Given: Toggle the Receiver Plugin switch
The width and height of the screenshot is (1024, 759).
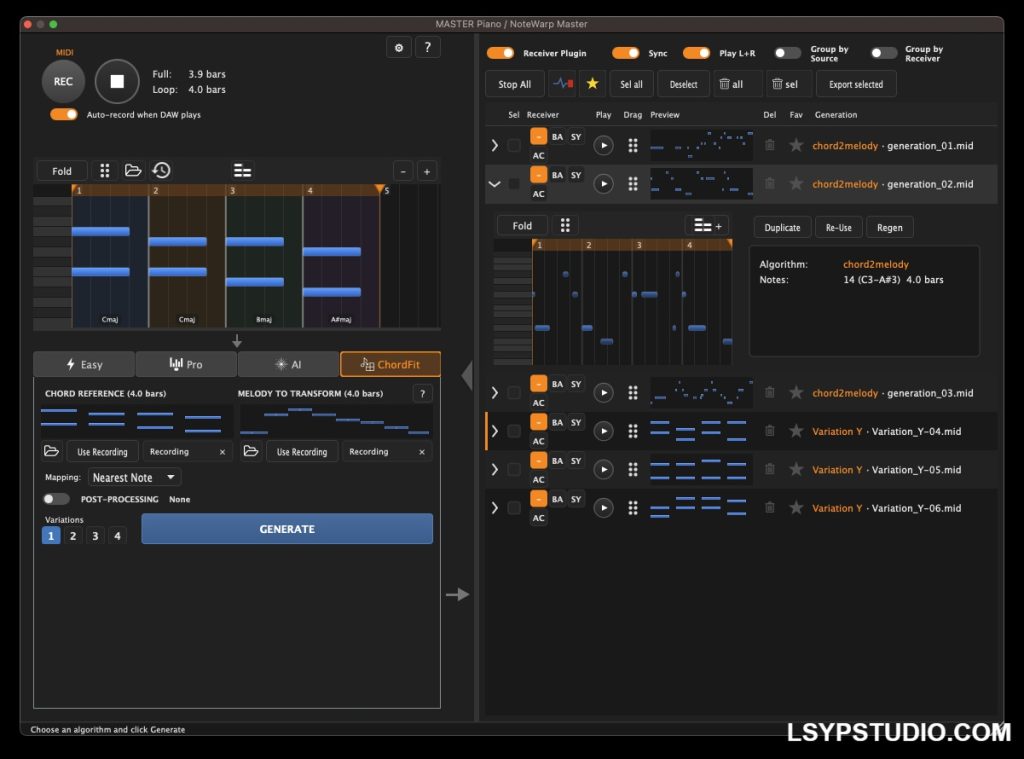Looking at the screenshot, I should 500,53.
